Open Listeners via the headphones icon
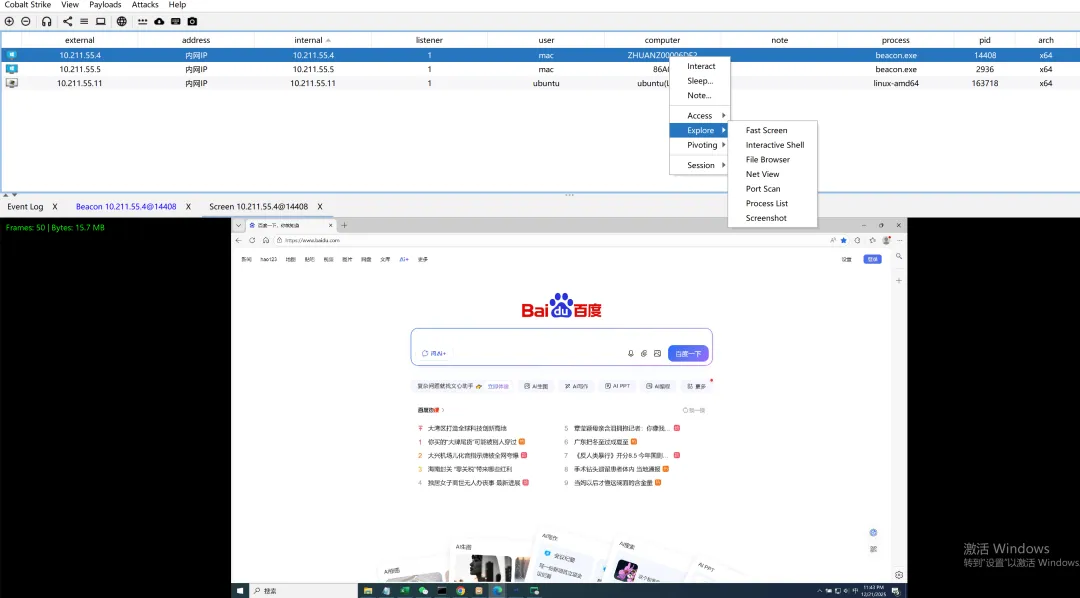 pyautogui.click(x=46, y=21)
